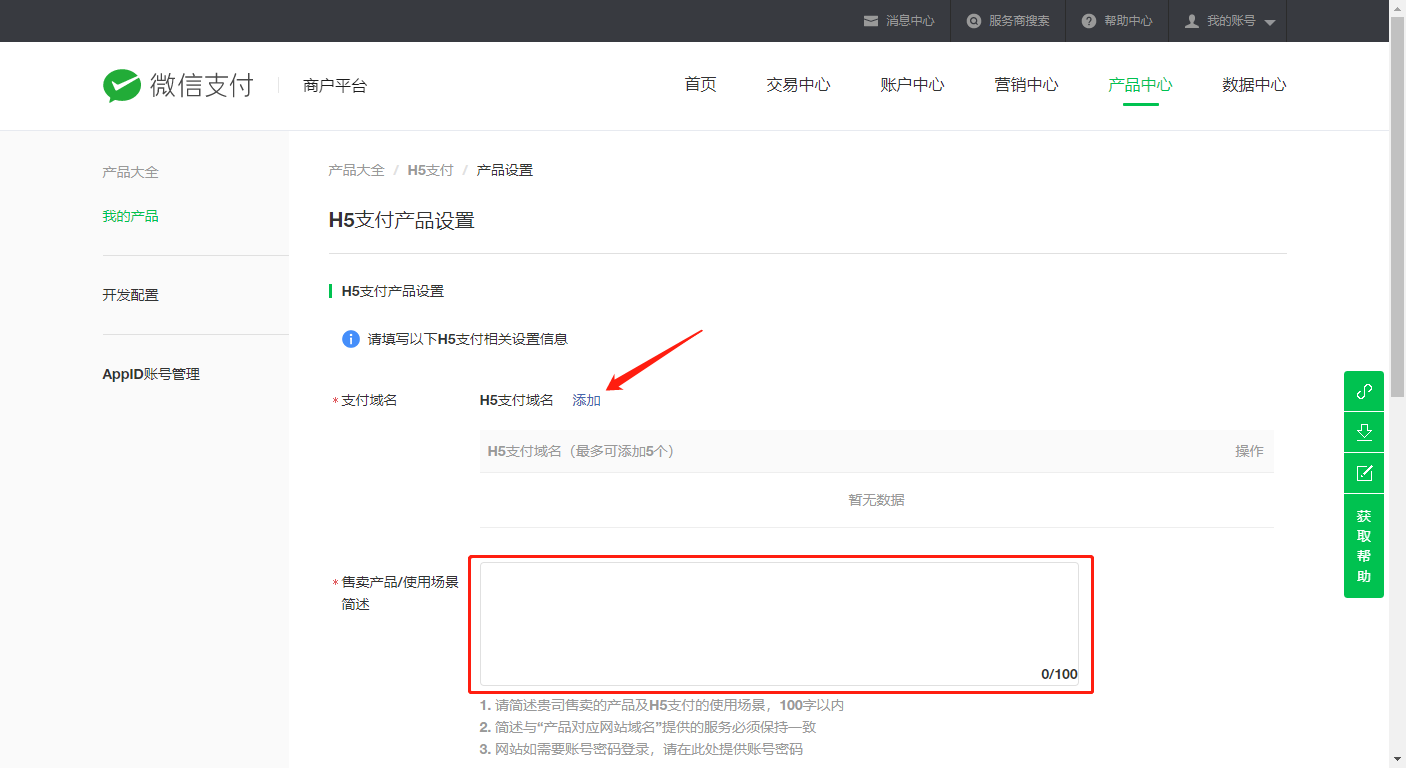This screenshot has width=1406, height=768.
Task: Click the 操作 column header
Action: 1249,451
